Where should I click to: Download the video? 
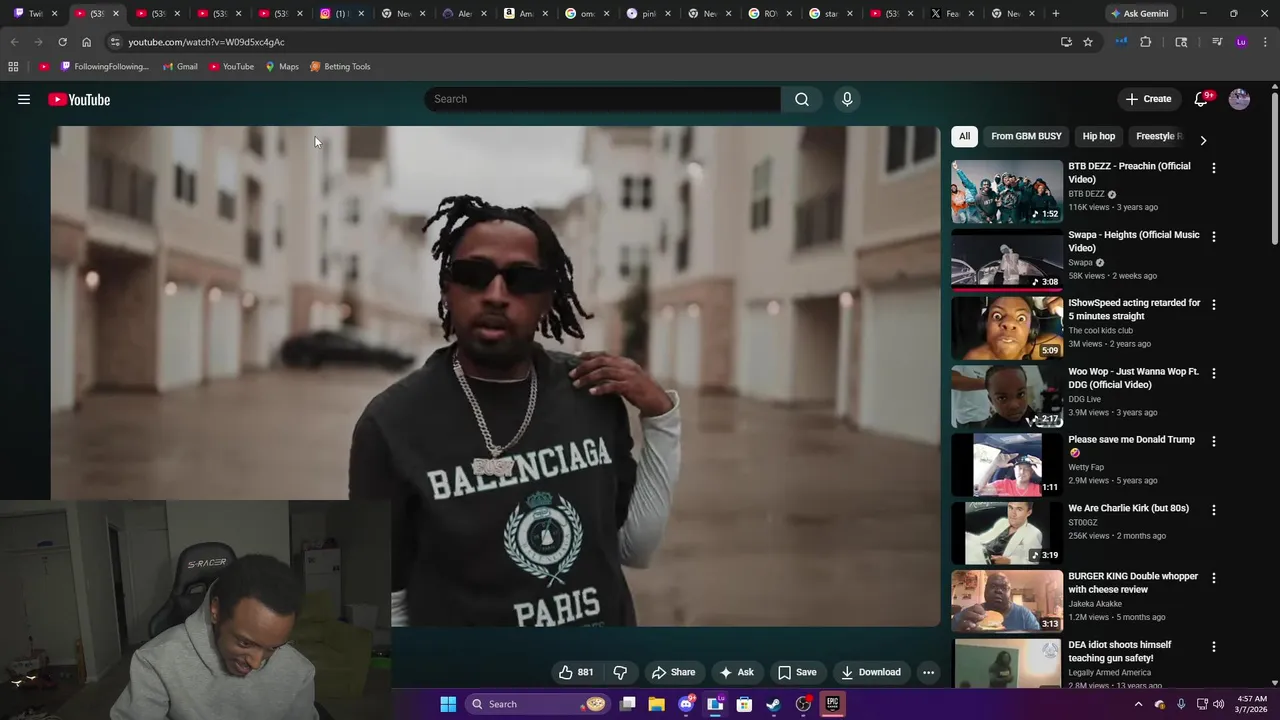click(871, 672)
